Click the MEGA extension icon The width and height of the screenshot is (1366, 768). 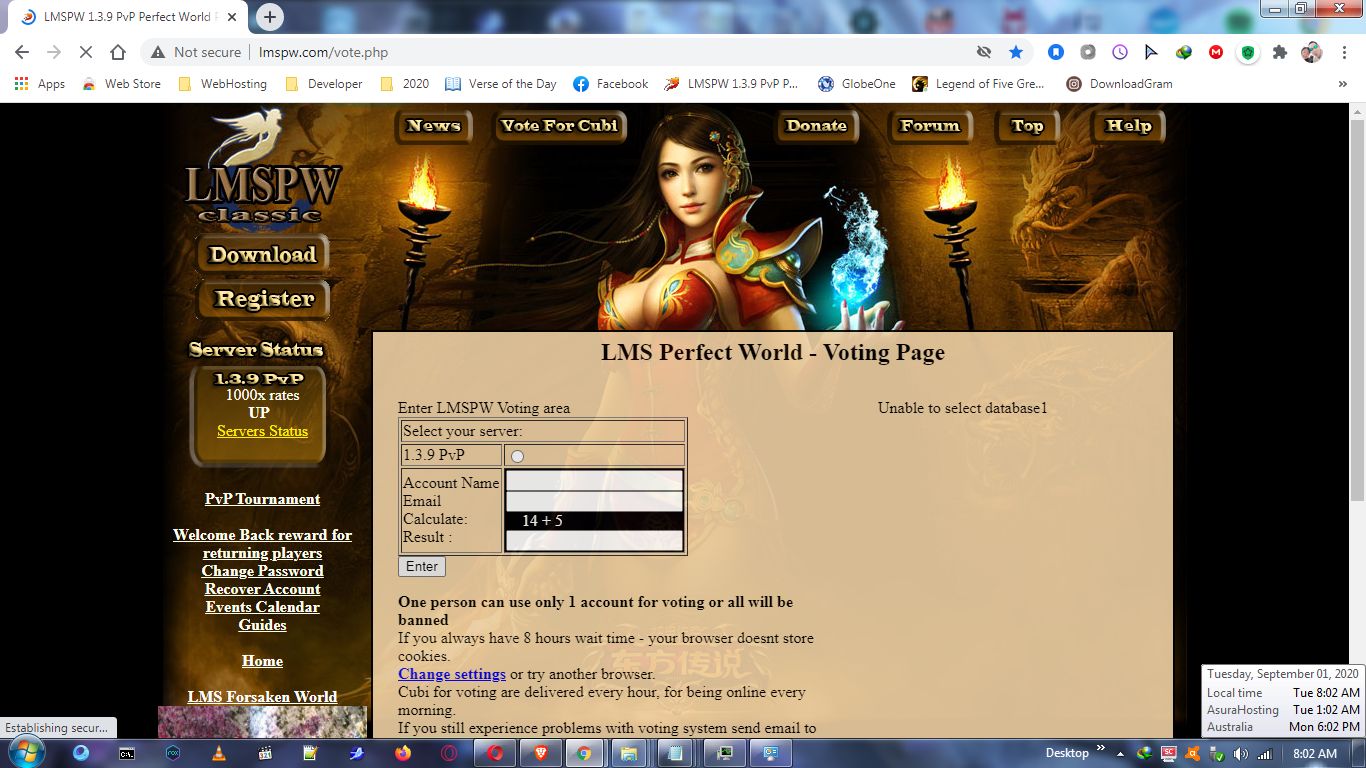1216,52
